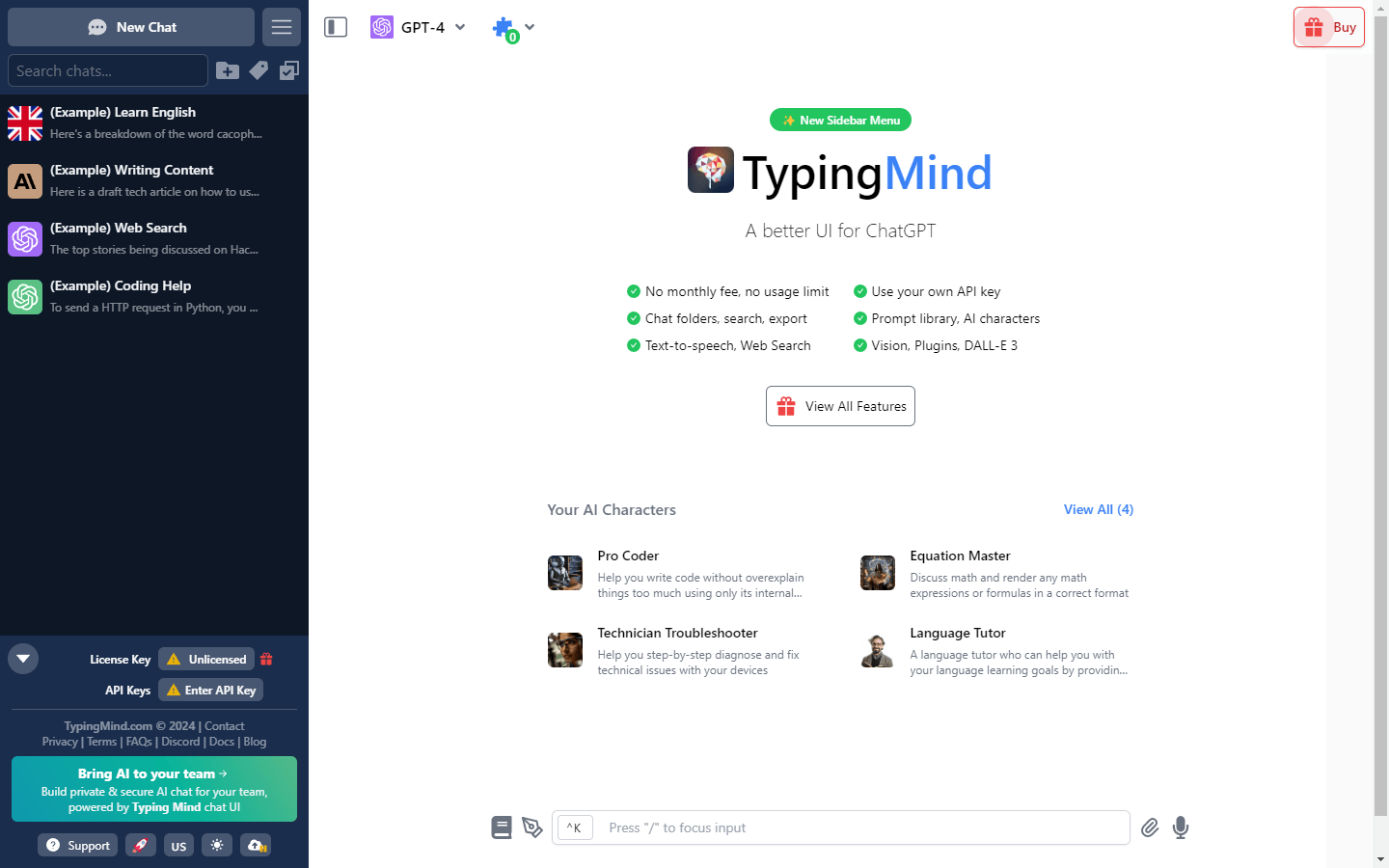The height and width of the screenshot is (868, 1389).
Task: Open the FAQs link
Action: click(x=139, y=742)
